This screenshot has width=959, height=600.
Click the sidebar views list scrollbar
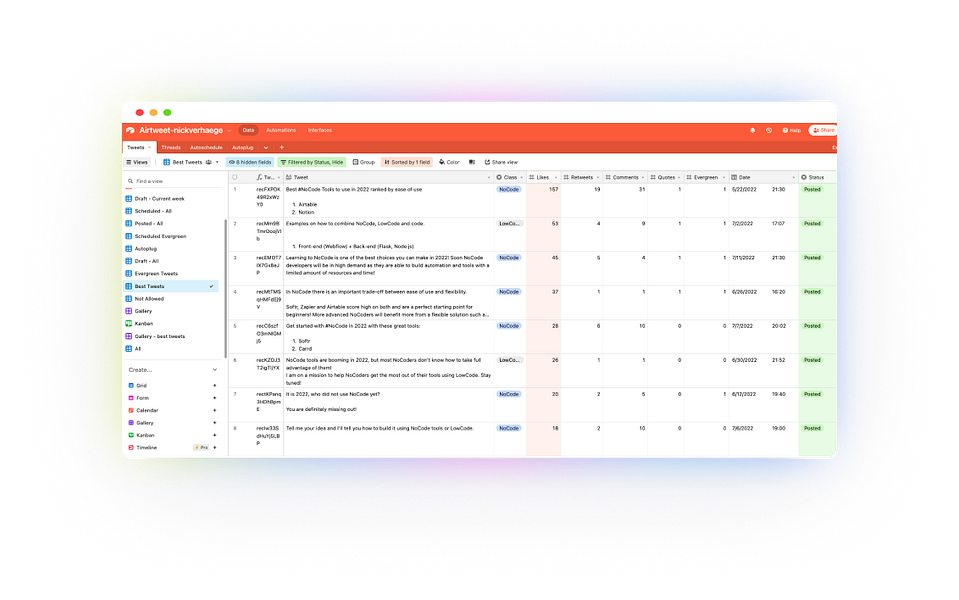pyautogui.click(x=226, y=287)
